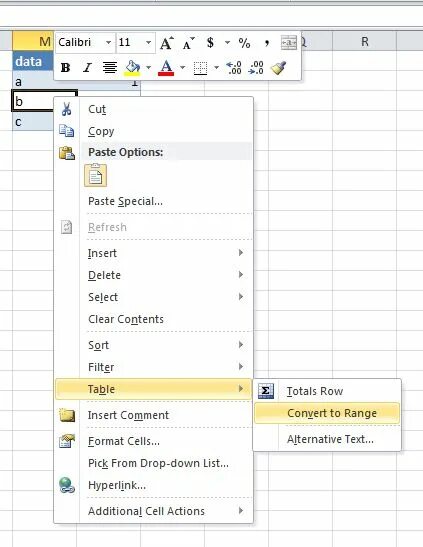
Task: Click the Increase Decimal icon
Action: point(234,68)
